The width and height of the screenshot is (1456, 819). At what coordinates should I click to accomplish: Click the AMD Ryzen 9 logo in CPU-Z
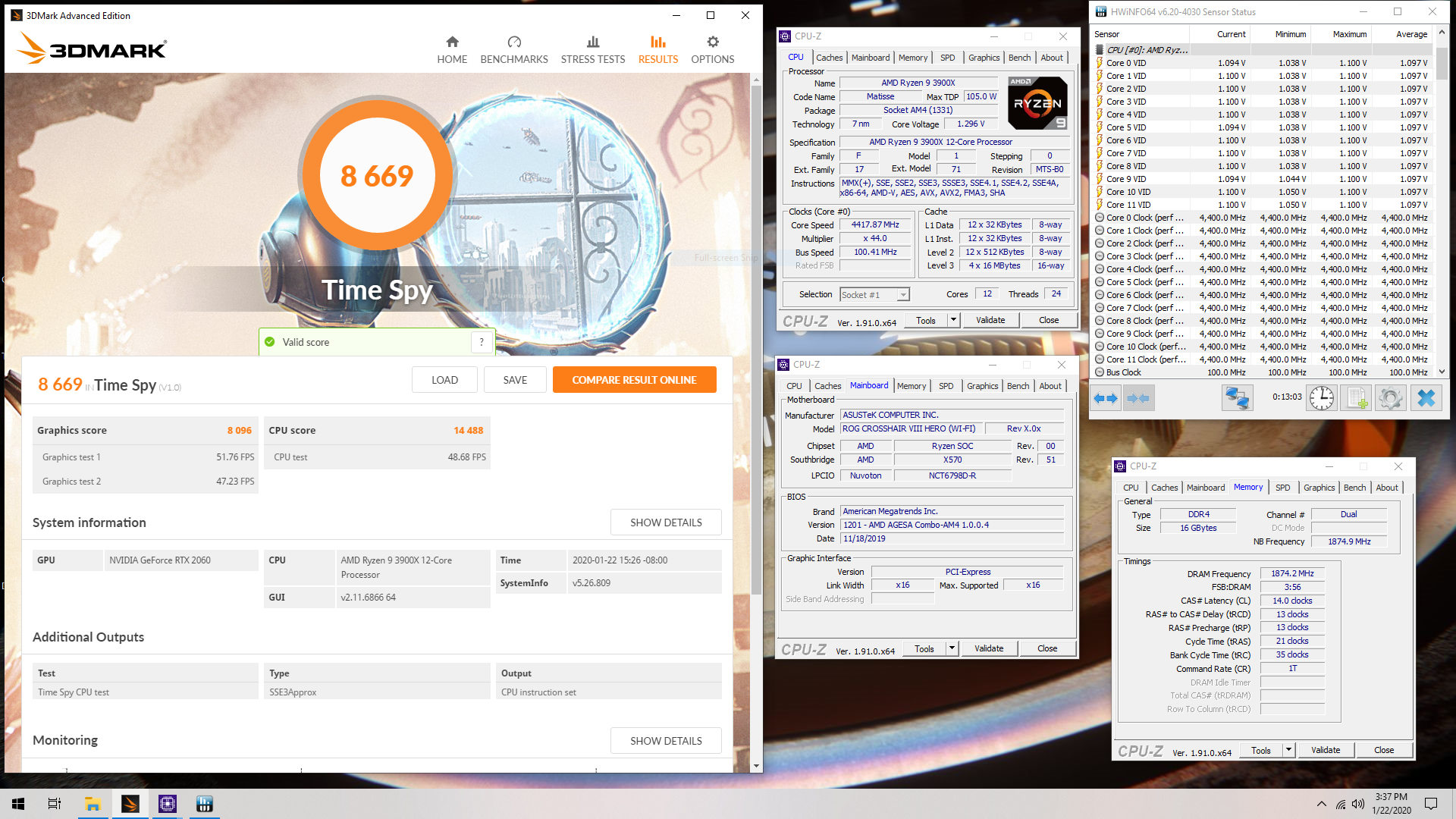pyautogui.click(x=1037, y=103)
